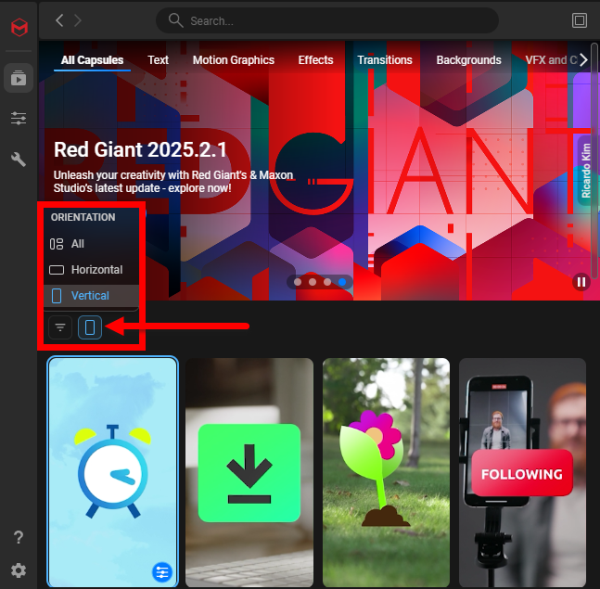
Task: Open the Red Giant 2025.2.1 banner title
Action: (x=140, y=150)
